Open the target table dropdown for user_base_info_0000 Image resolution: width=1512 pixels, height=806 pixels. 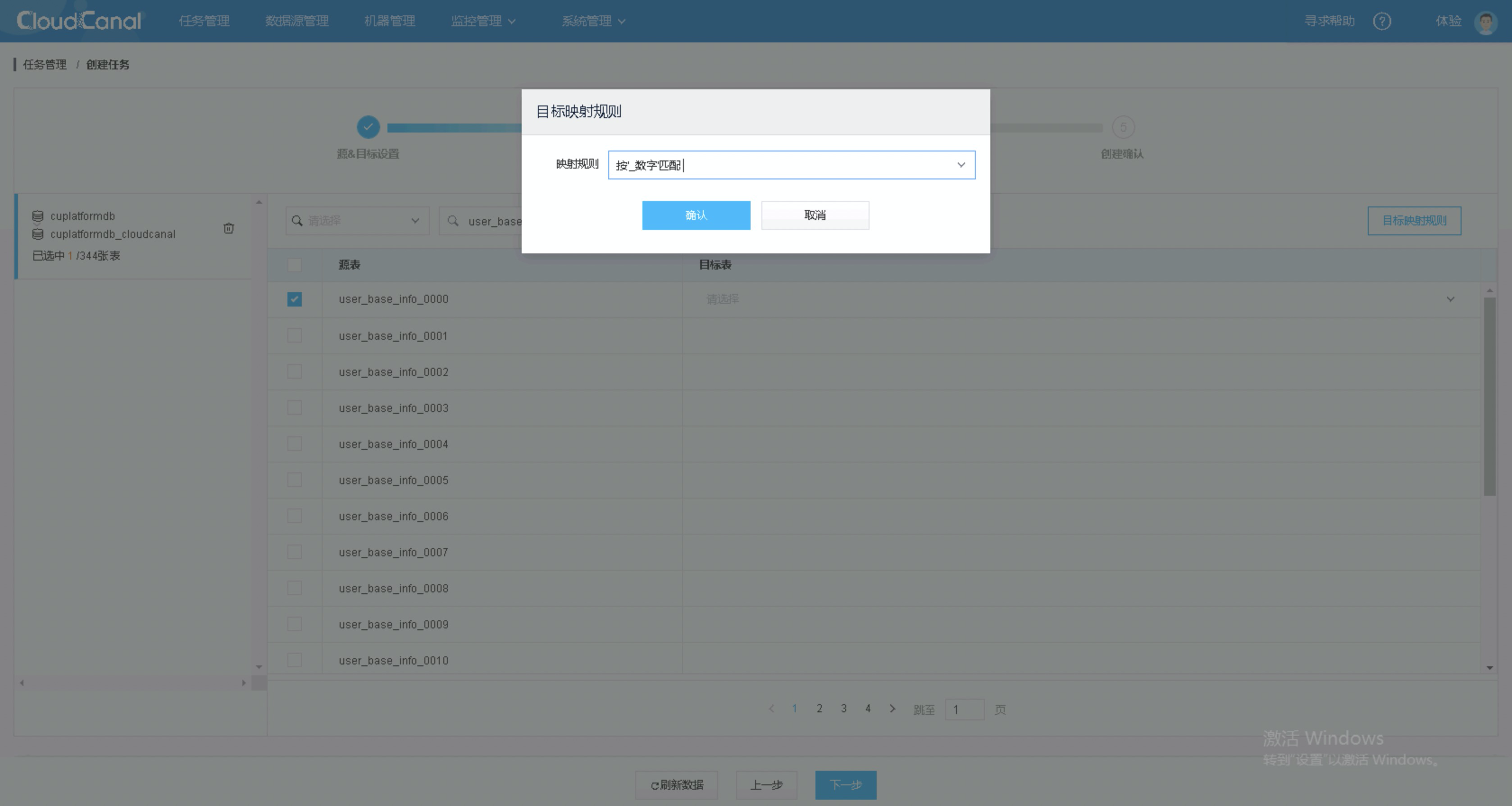click(x=1450, y=299)
